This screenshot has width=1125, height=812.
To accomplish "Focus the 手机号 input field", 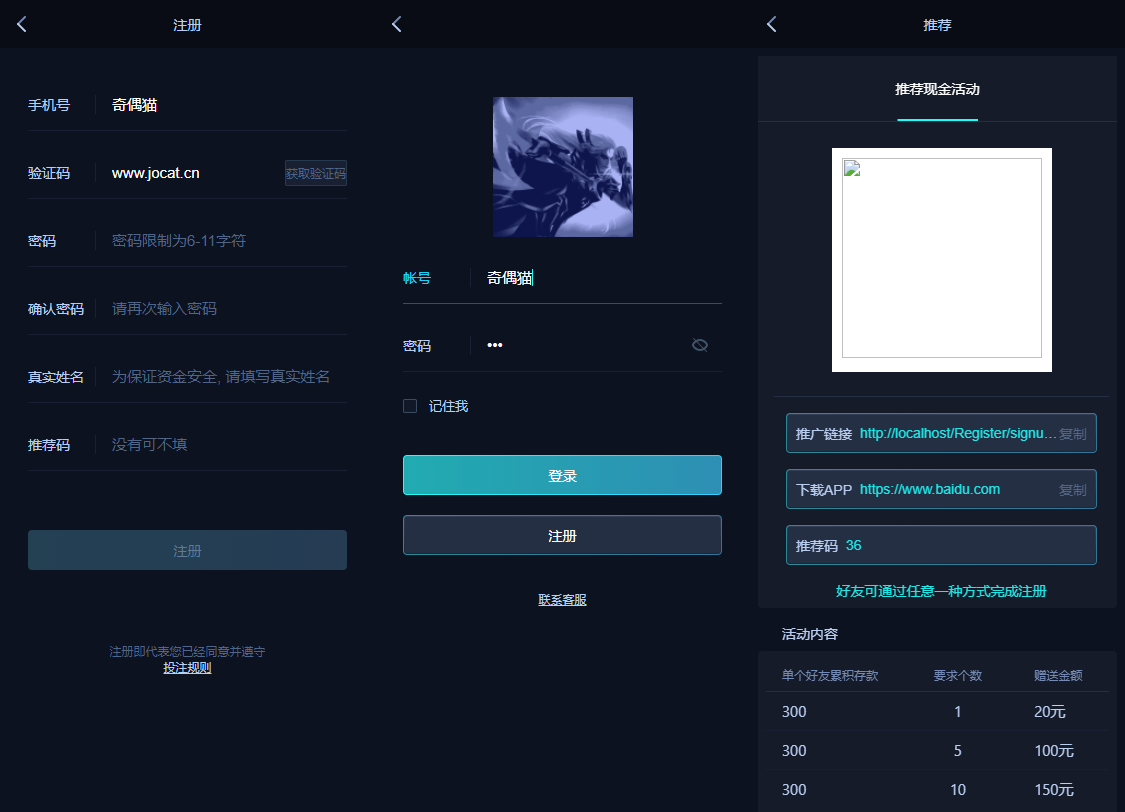I will 228,105.
